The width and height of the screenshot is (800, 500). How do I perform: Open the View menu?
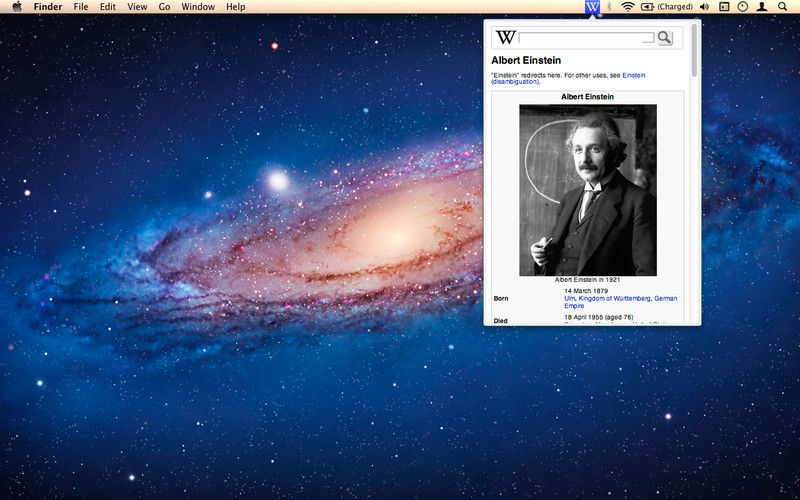pos(137,7)
